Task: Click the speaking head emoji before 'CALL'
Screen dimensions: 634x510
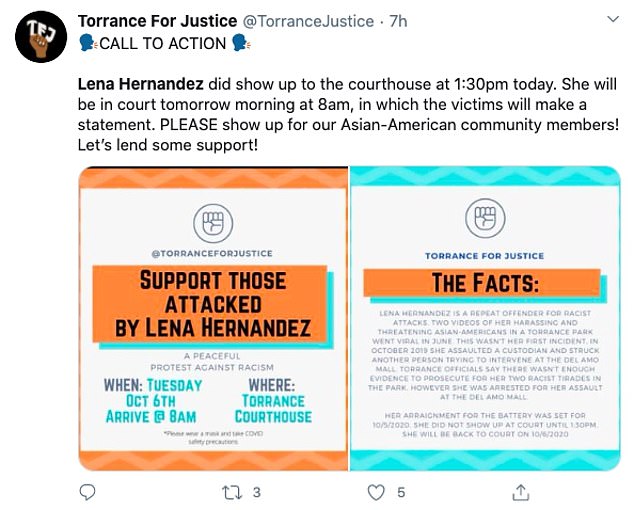Action: pyautogui.click(x=87, y=42)
